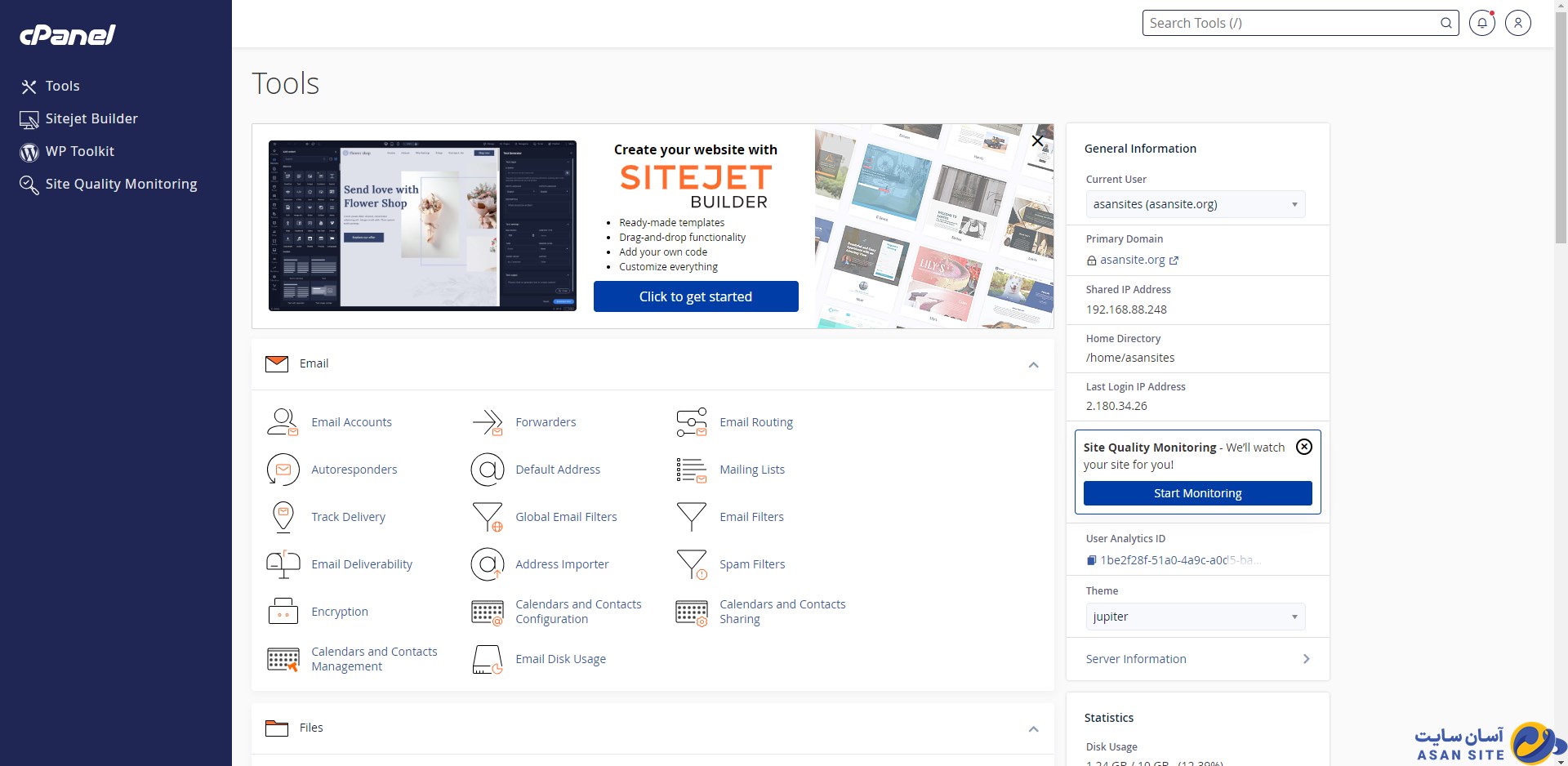Select Sitejet Builder in the sidebar

click(91, 118)
